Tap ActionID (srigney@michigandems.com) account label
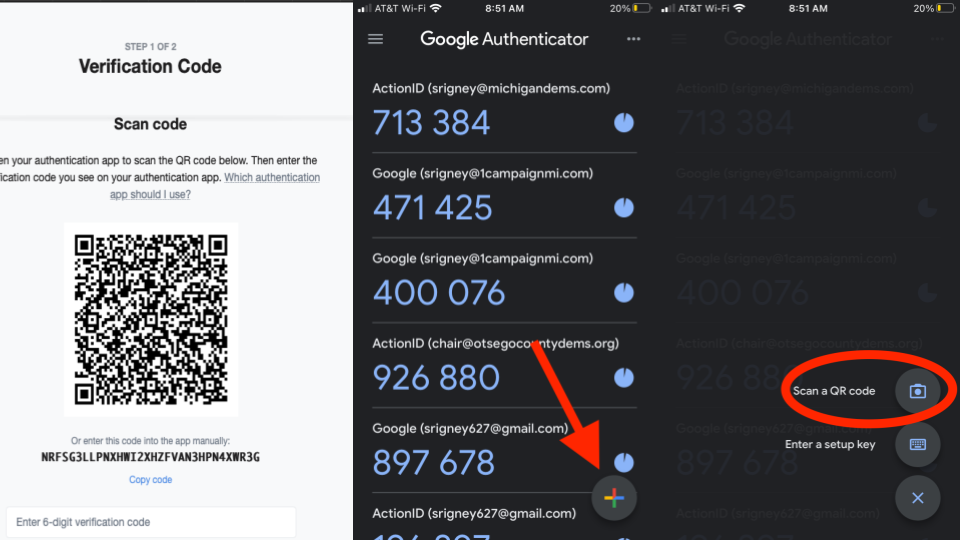Image resolution: width=960 pixels, height=540 pixels. [x=491, y=89]
